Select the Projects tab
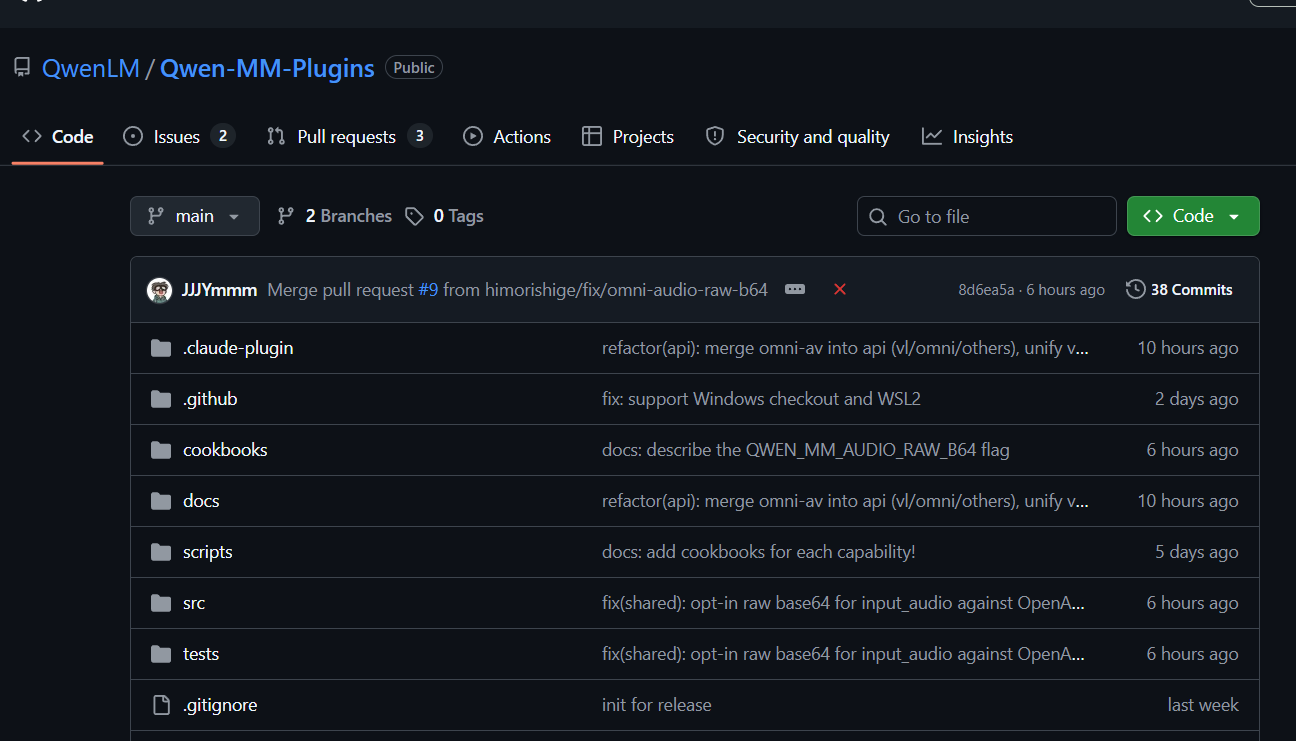Viewport: 1296px width, 741px height. 628,137
